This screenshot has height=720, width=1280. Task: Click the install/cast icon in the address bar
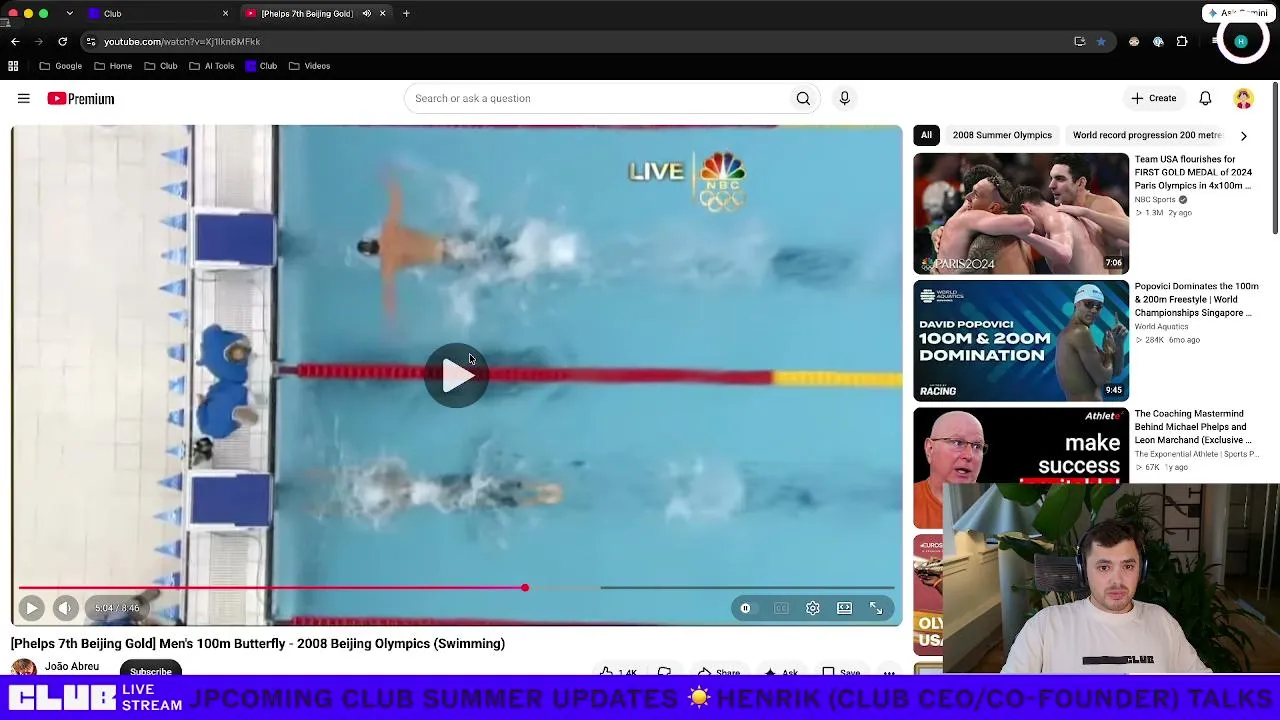1079,41
